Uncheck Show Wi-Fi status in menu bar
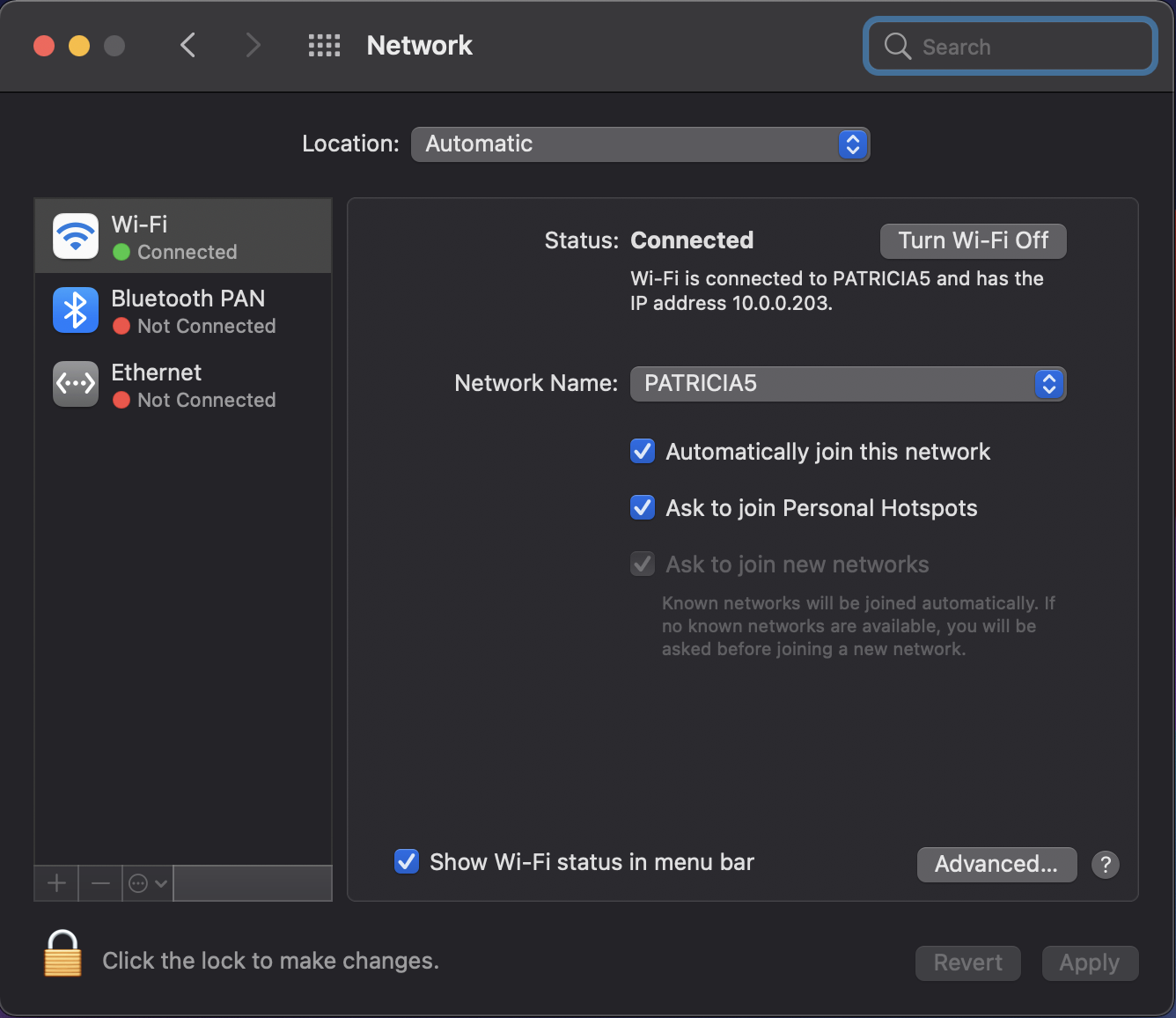 coord(407,861)
